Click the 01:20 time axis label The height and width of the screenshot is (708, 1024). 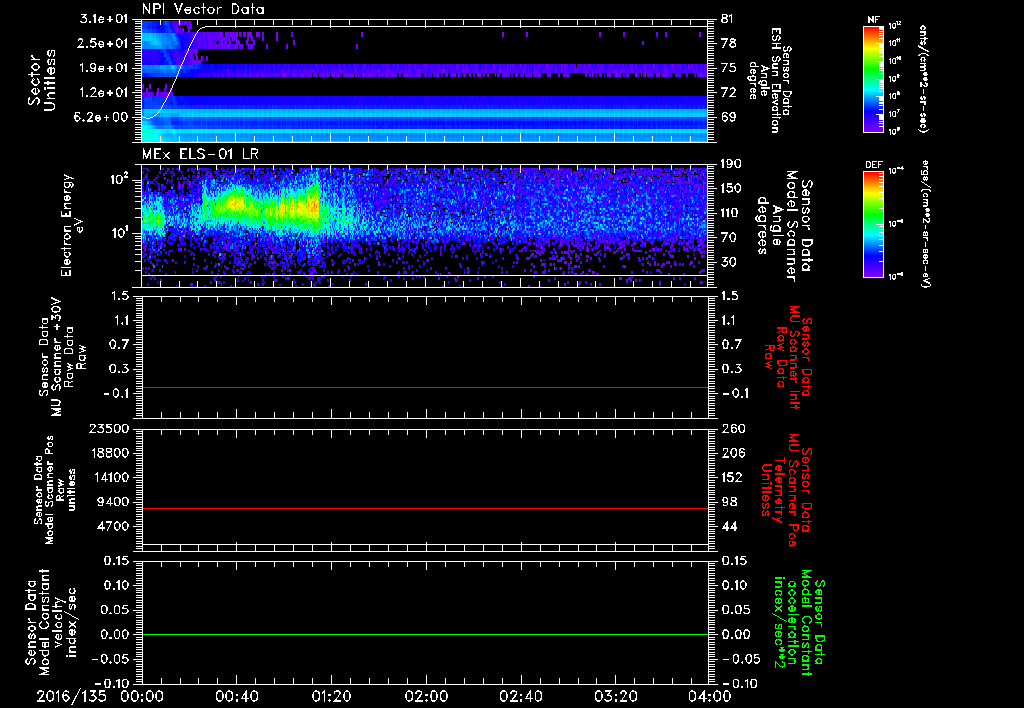click(x=331, y=696)
